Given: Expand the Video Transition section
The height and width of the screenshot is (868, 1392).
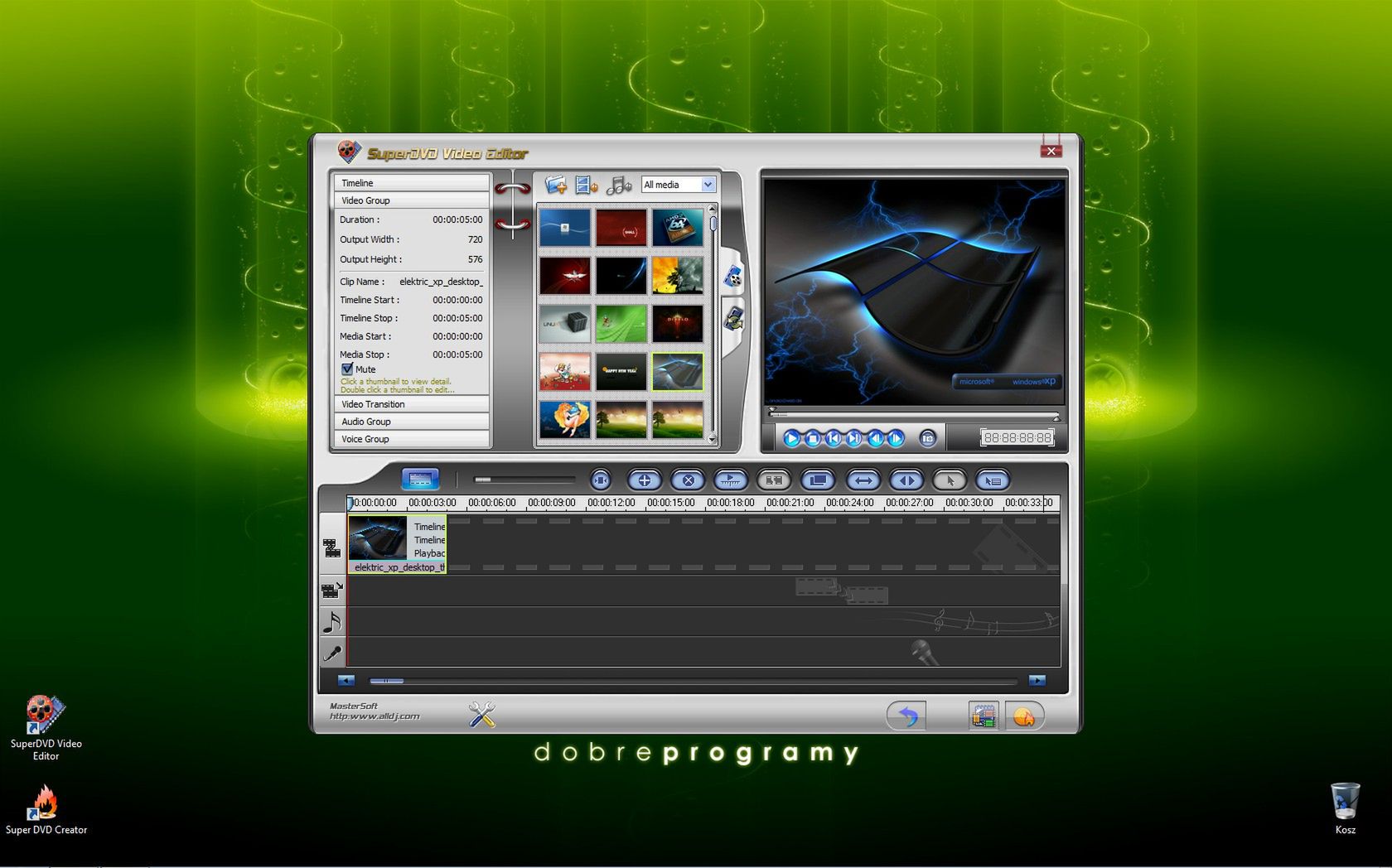Looking at the screenshot, I should coord(412,404).
